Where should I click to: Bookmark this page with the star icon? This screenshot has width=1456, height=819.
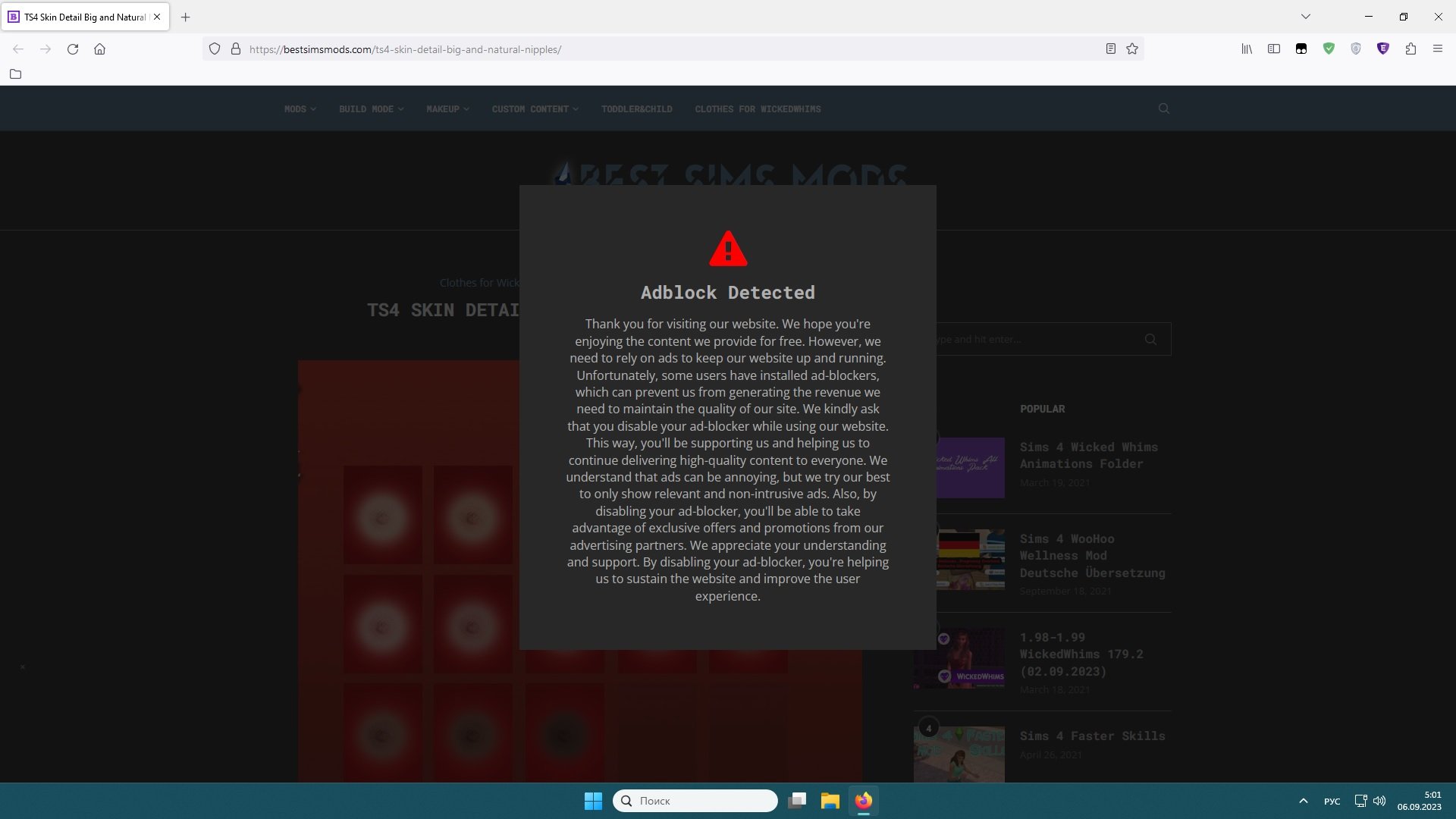1131,49
